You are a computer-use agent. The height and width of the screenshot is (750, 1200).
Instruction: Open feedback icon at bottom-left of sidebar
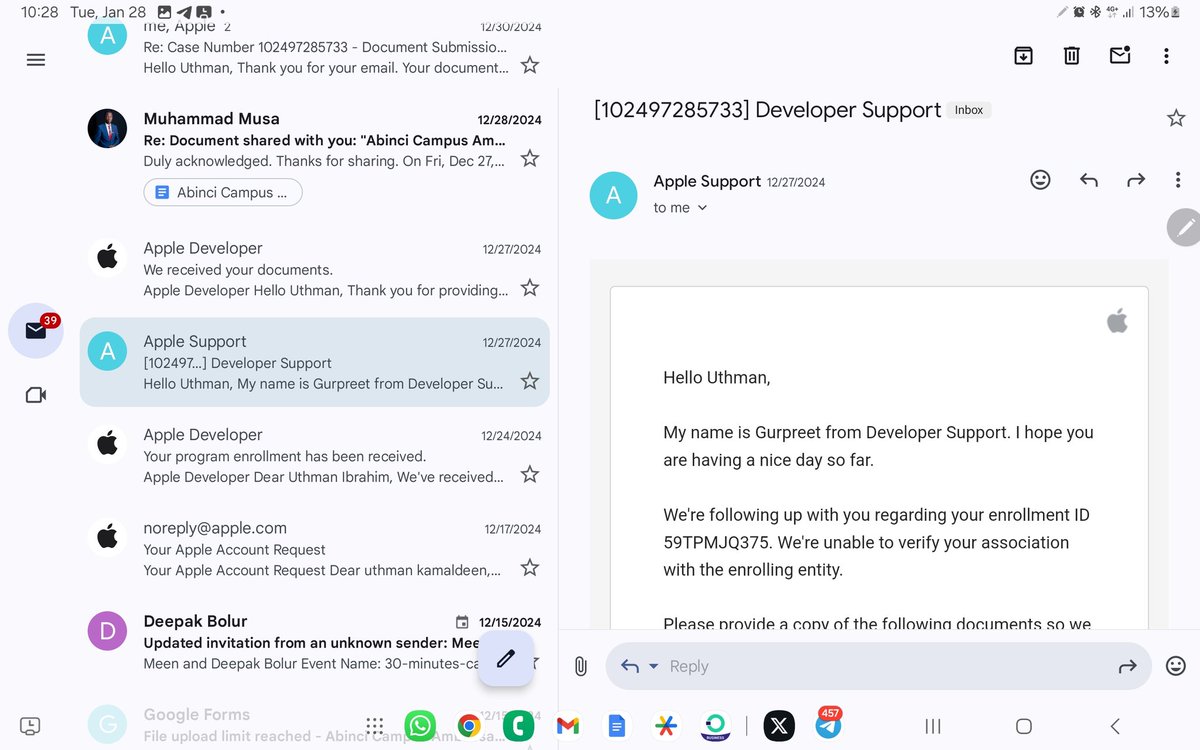(30, 725)
